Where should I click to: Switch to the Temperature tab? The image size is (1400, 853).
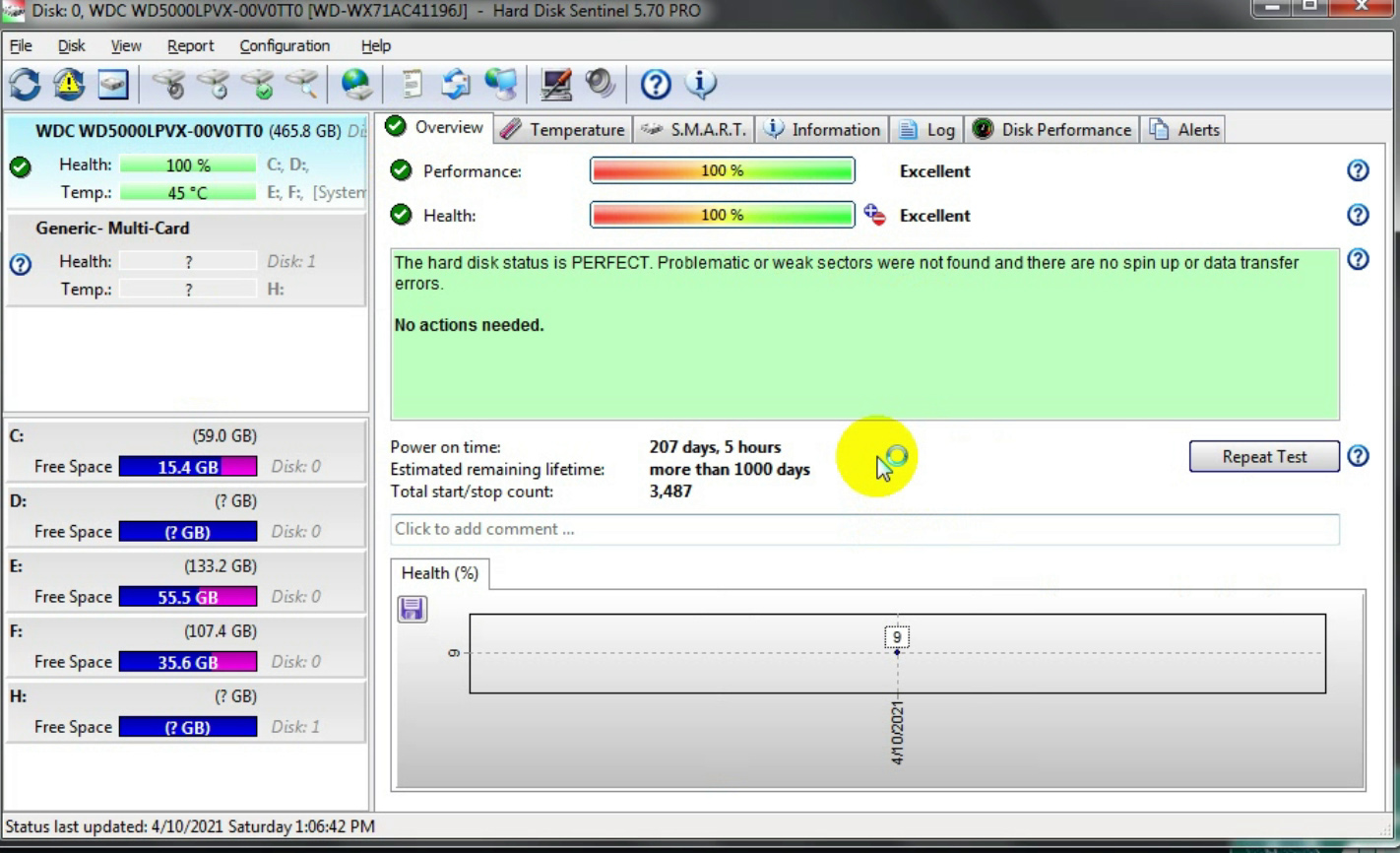[562, 130]
